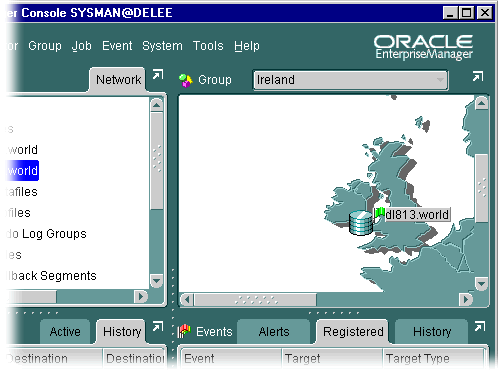Click the map horizontal scrollbar thumb

[x=255, y=300]
